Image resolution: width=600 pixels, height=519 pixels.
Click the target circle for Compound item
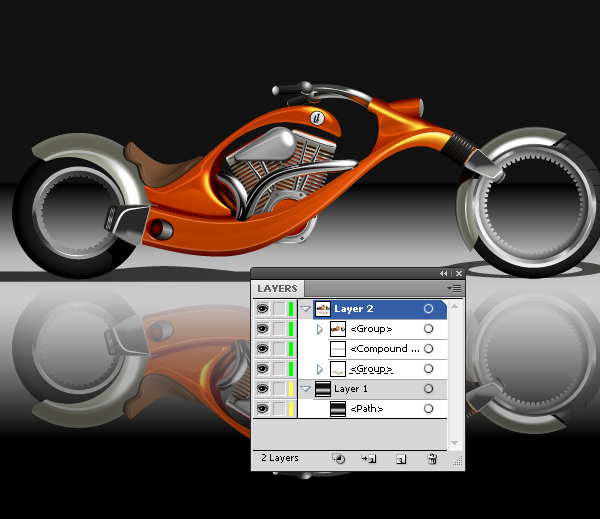point(429,349)
